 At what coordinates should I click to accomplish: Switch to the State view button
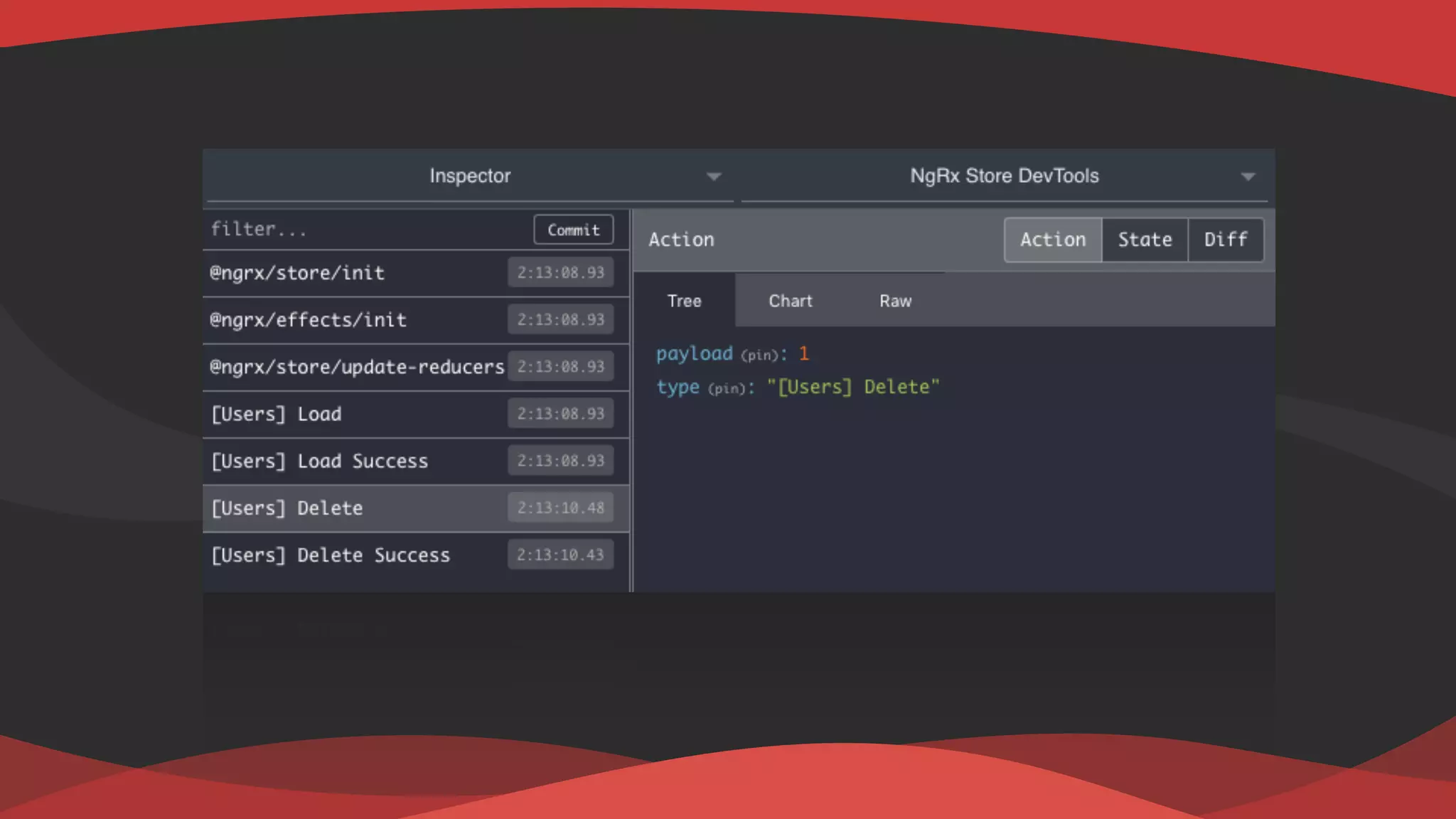point(1145,240)
